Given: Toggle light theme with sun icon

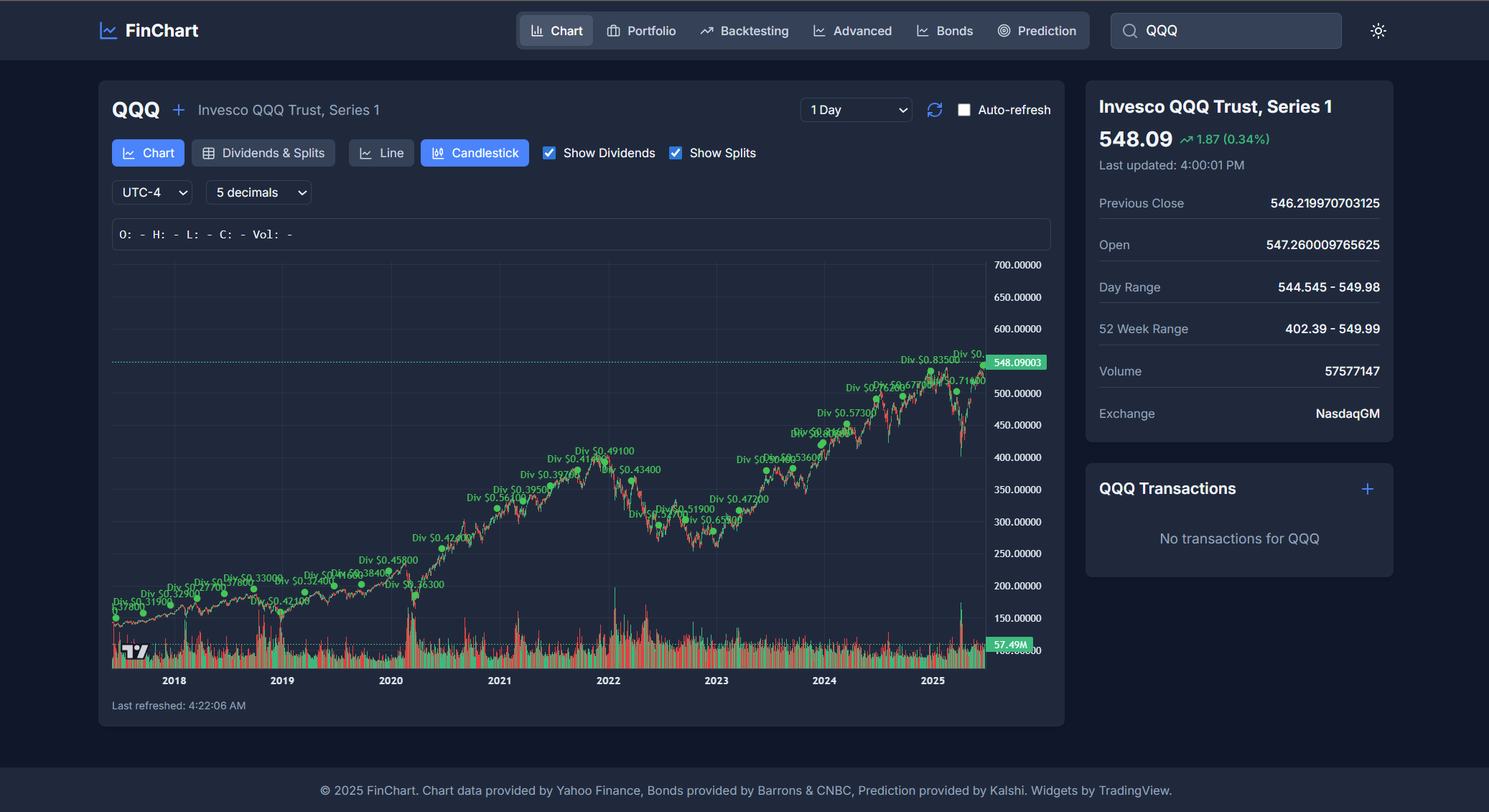Looking at the screenshot, I should click(x=1378, y=31).
